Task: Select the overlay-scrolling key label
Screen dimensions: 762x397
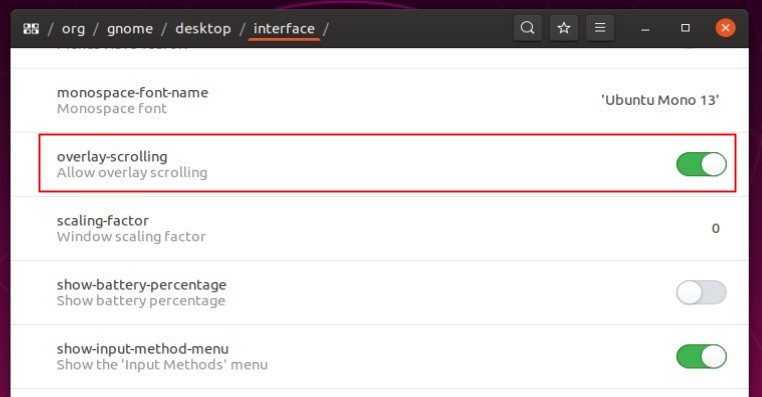Action: 112,156
